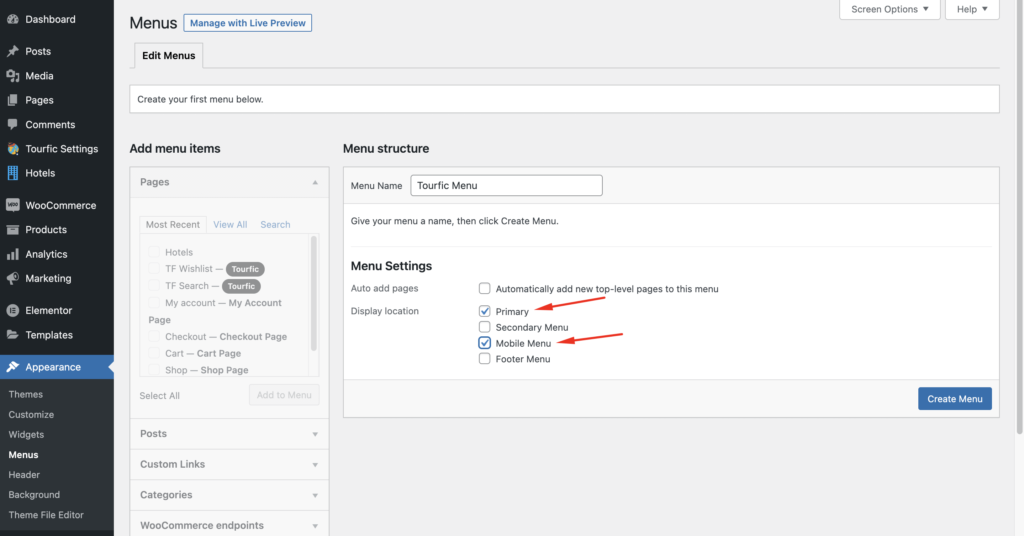
Task: Open Themes in the Appearance submenu
Action: click(25, 394)
